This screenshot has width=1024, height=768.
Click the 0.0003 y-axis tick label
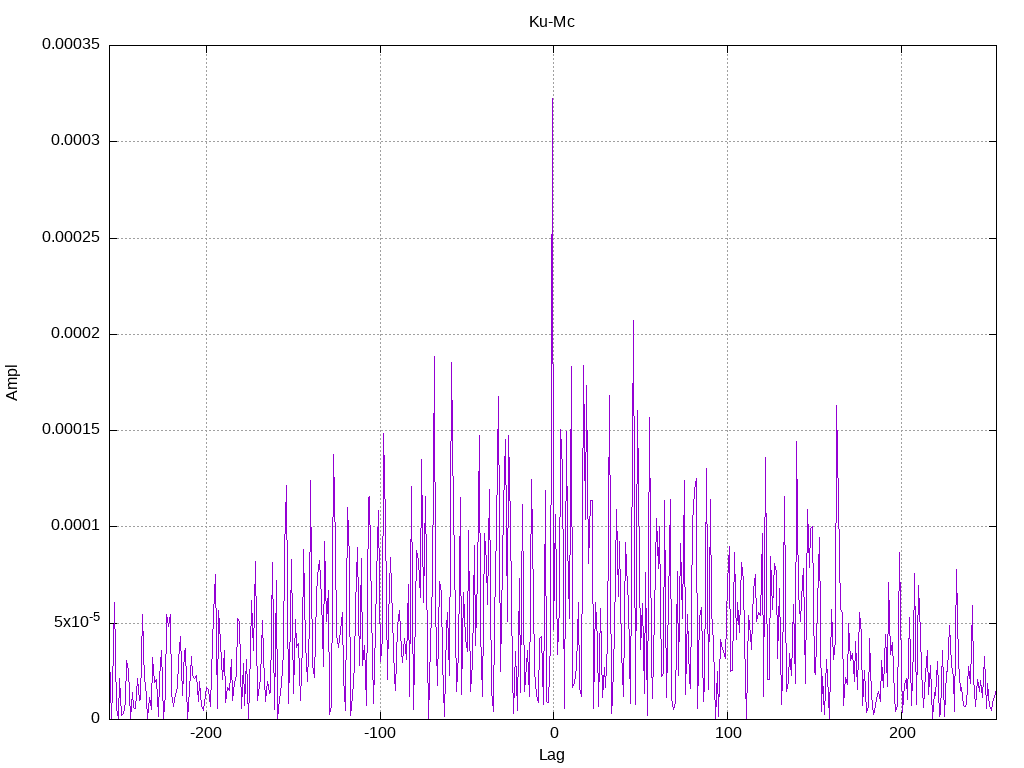point(75,141)
